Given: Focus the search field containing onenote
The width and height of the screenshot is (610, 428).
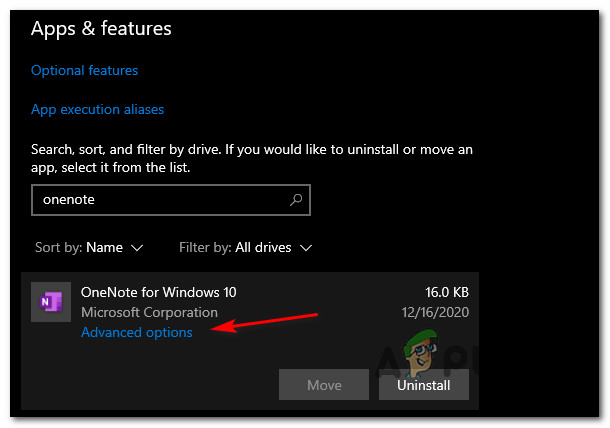Looking at the screenshot, I should 160,199.
